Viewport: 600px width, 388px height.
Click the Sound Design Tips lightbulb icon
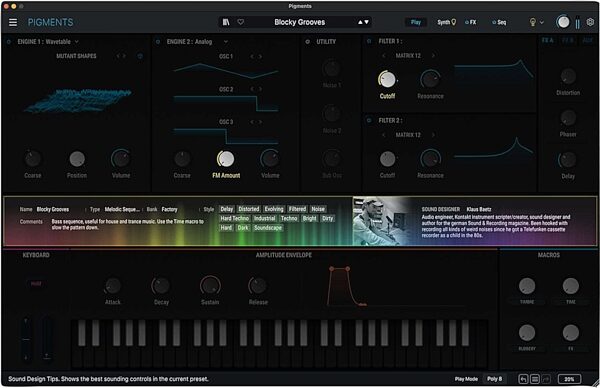[532, 22]
